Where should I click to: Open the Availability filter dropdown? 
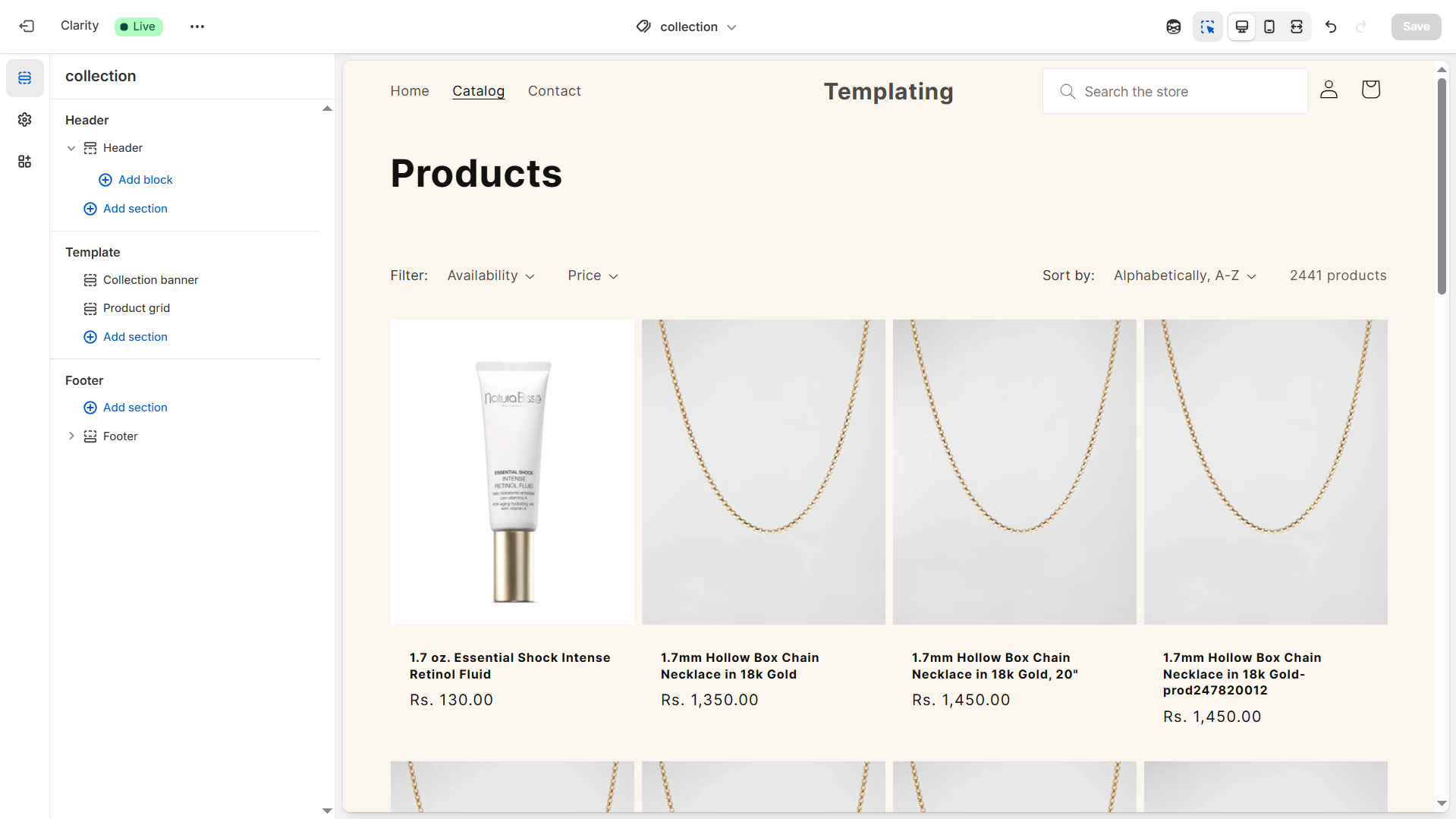coord(491,276)
